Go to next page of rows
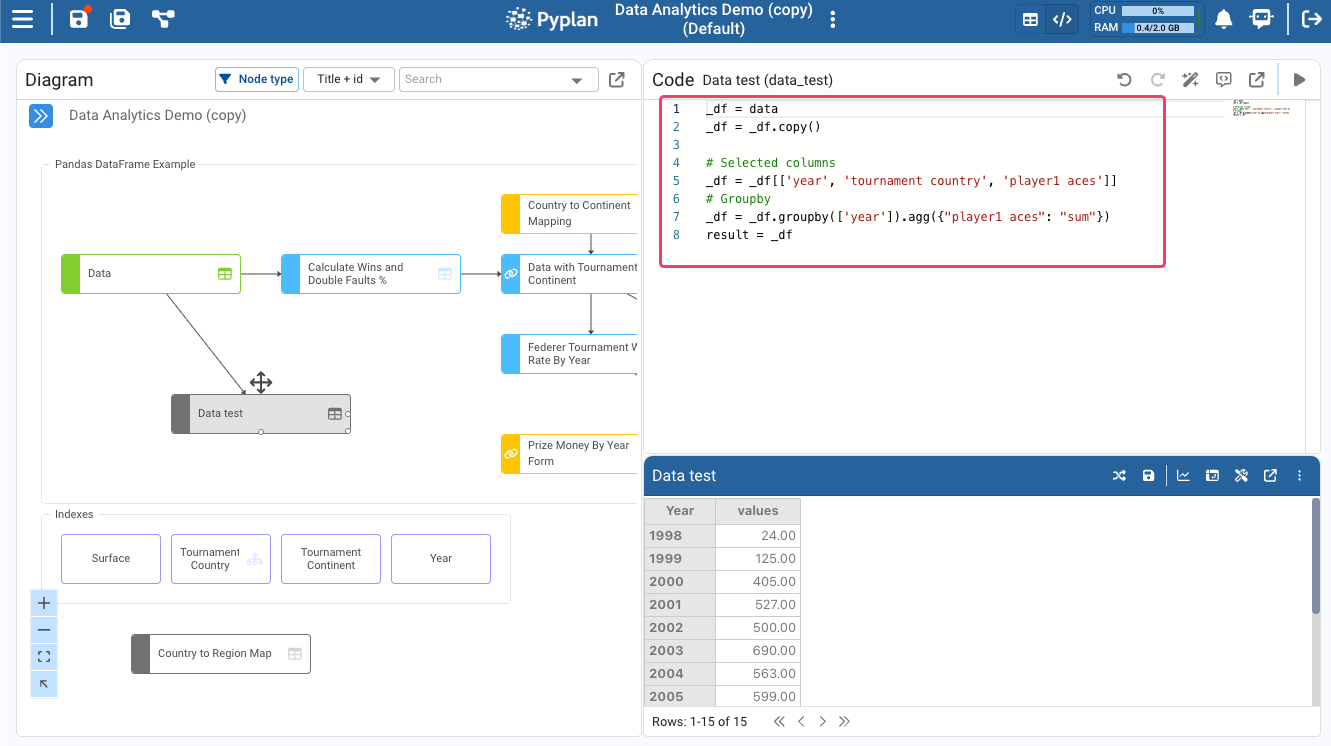Screen dimensions: 1331x746 (x=822, y=721)
